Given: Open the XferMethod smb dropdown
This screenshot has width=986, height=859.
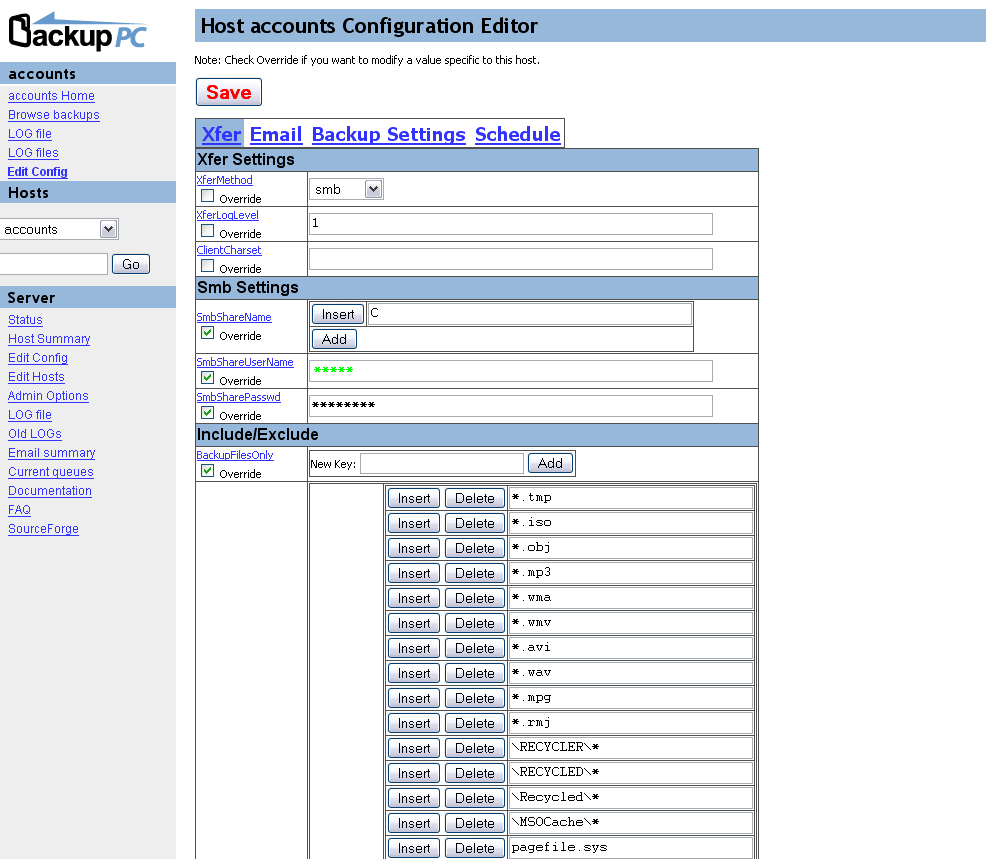Looking at the screenshot, I should (x=346, y=189).
